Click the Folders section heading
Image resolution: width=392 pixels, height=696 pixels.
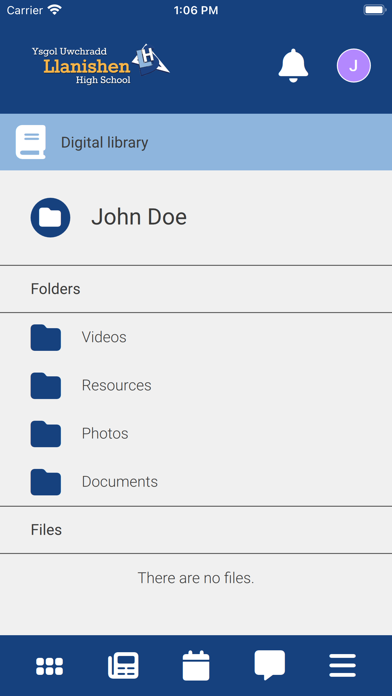pos(55,289)
